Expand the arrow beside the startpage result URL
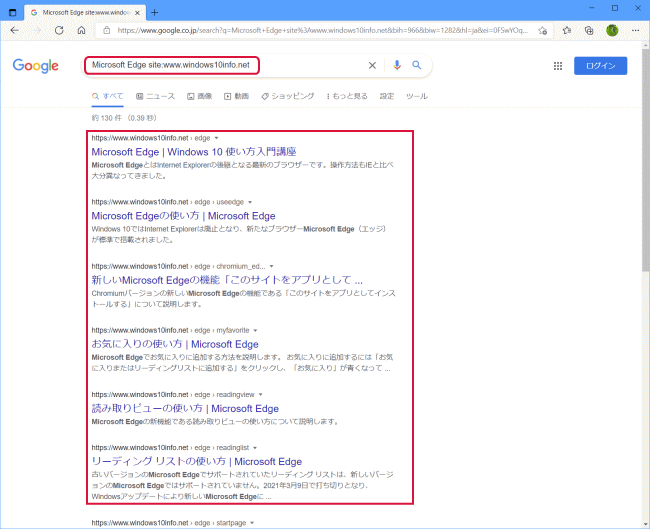The height and width of the screenshot is (529, 650). pos(252,523)
